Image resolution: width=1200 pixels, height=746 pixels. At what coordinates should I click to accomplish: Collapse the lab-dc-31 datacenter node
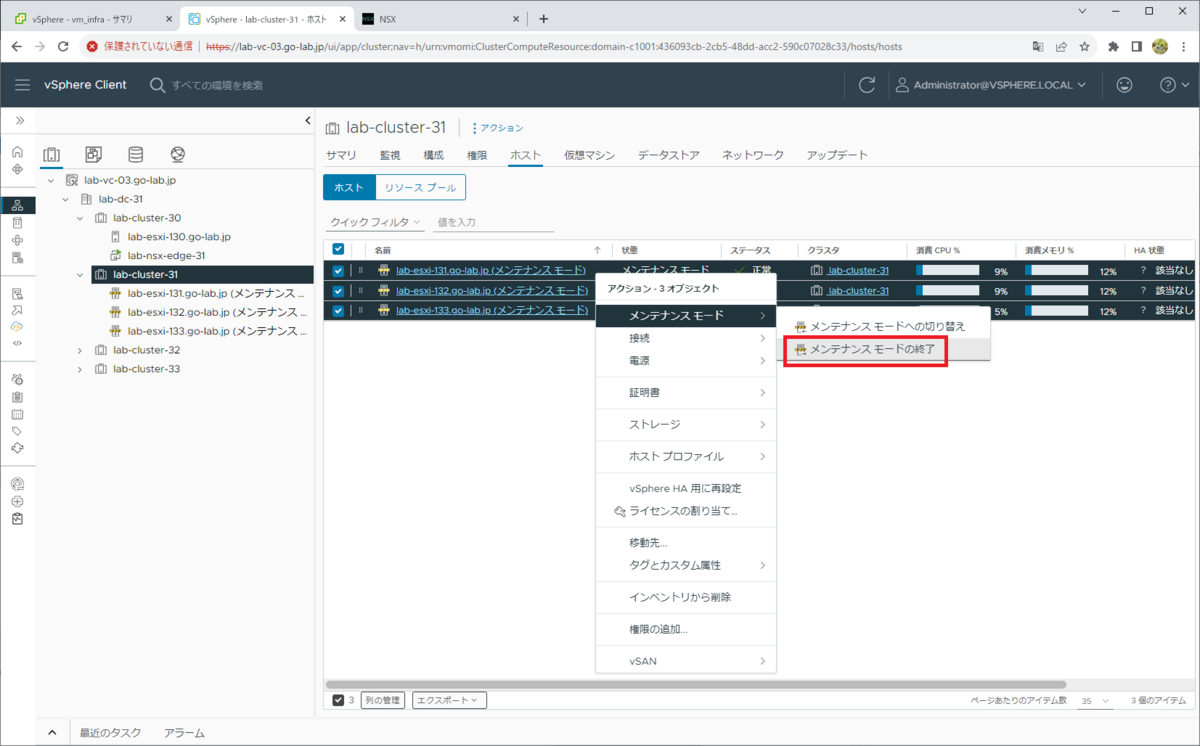(66, 199)
